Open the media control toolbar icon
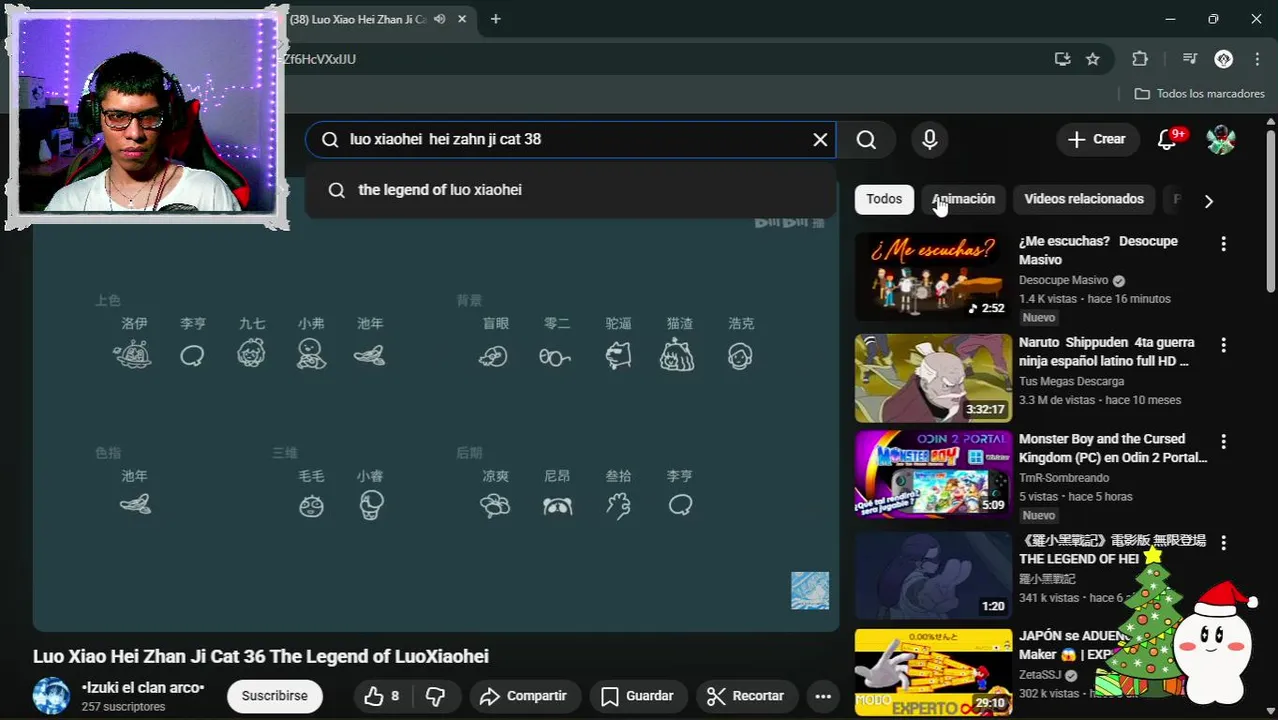1278x720 pixels. [1189, 59]
